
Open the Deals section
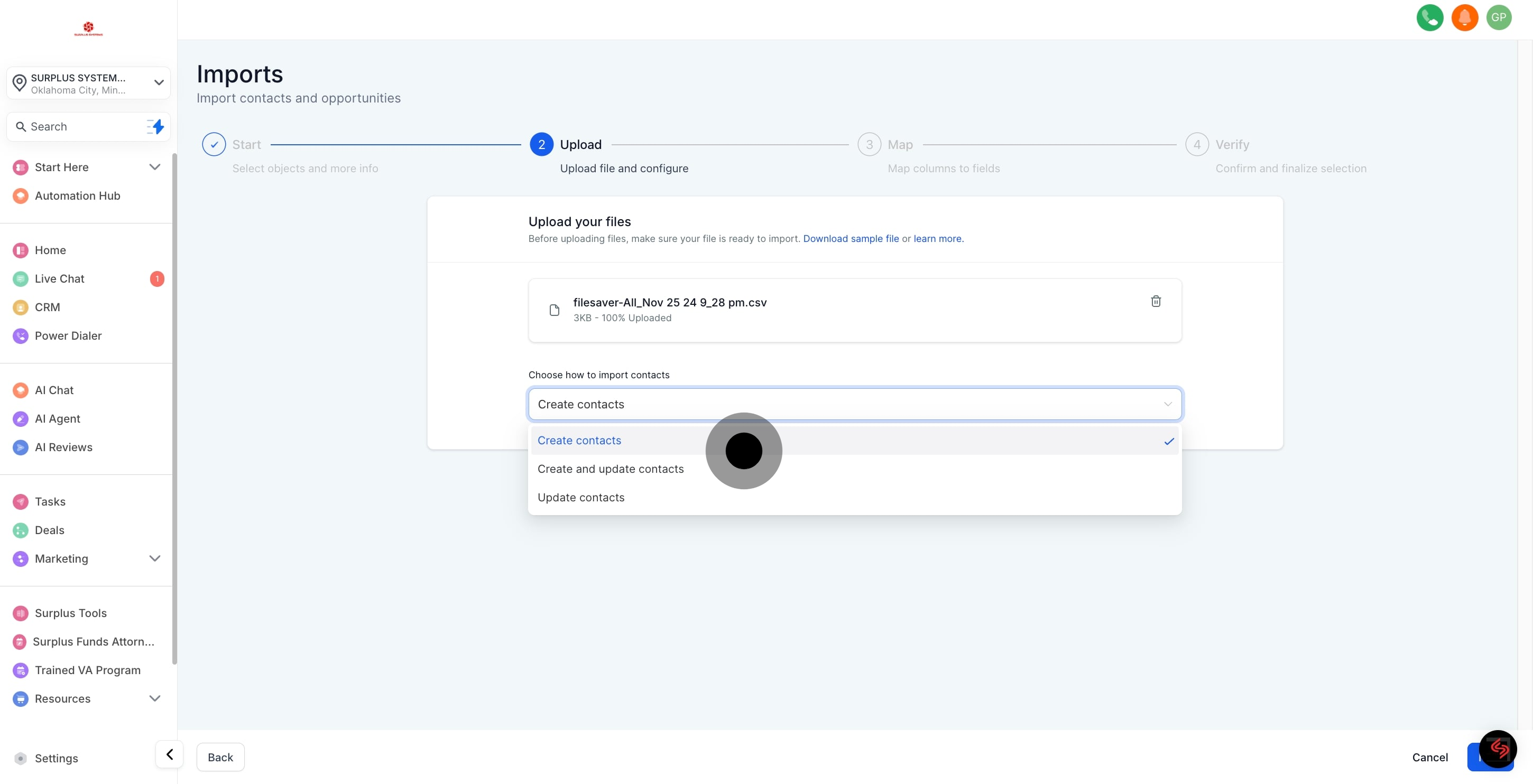click(x=49, y=530)
